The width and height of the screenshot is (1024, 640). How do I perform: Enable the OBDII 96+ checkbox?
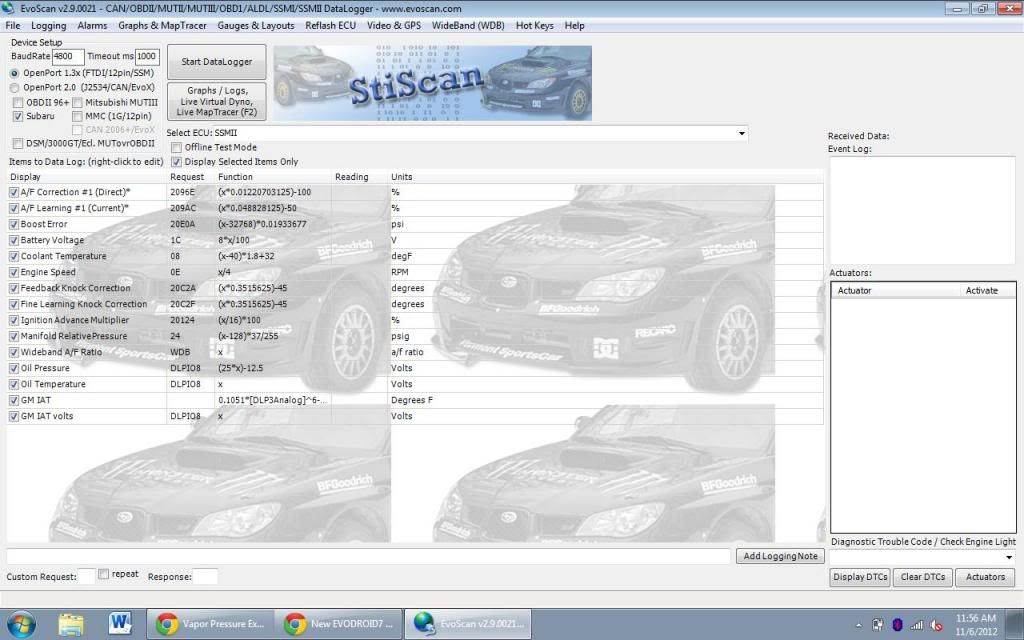click(x=18, y=103)
